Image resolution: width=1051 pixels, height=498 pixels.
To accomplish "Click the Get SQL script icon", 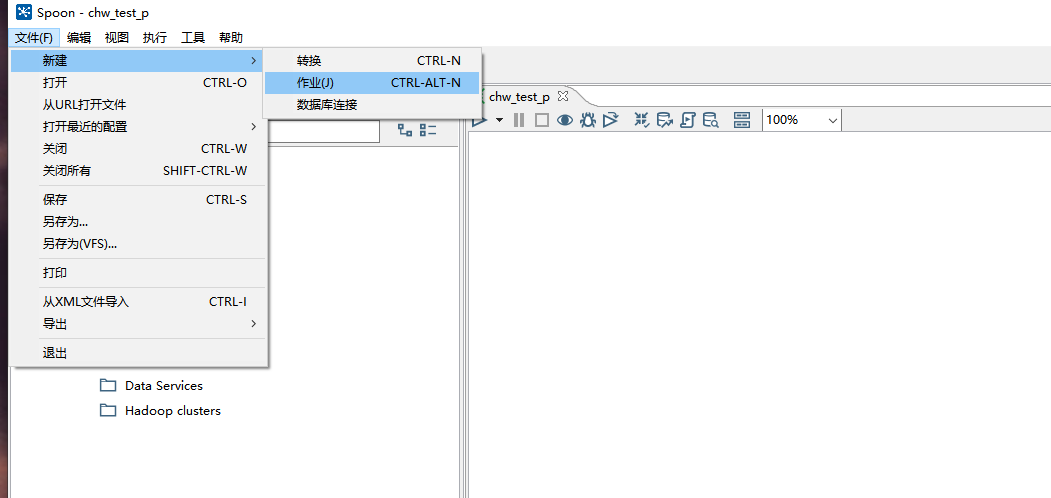I will (688, 120).
